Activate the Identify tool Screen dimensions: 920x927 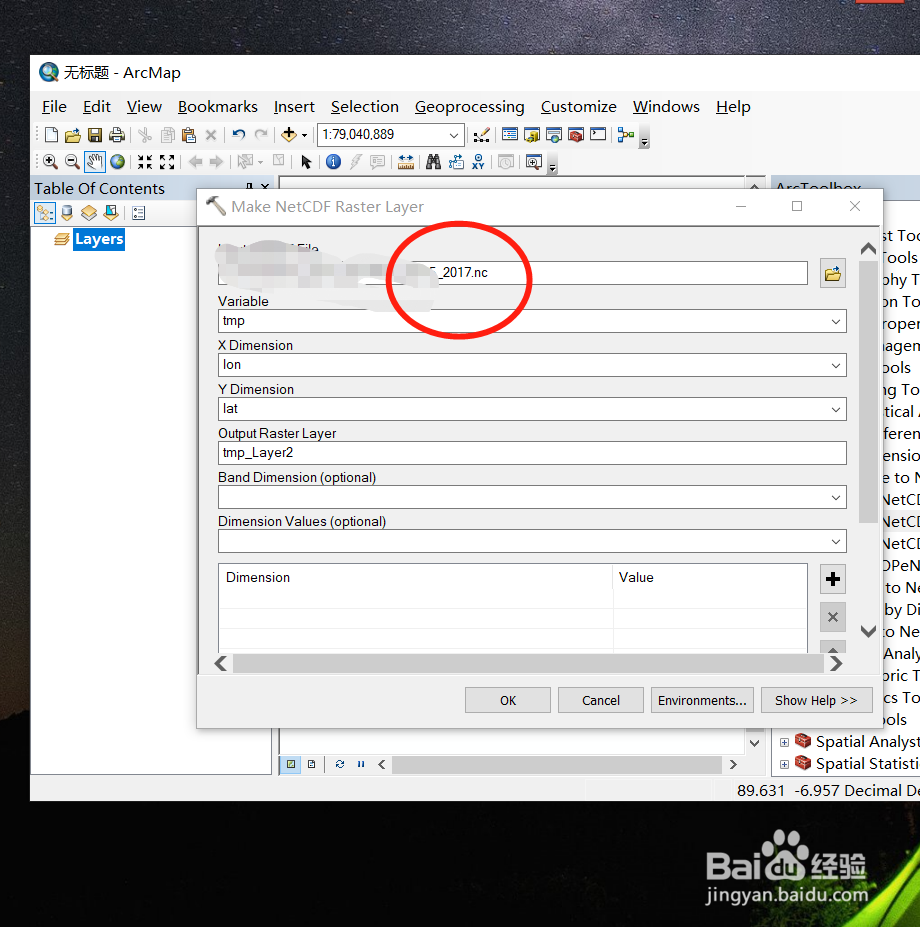(333, 161)
